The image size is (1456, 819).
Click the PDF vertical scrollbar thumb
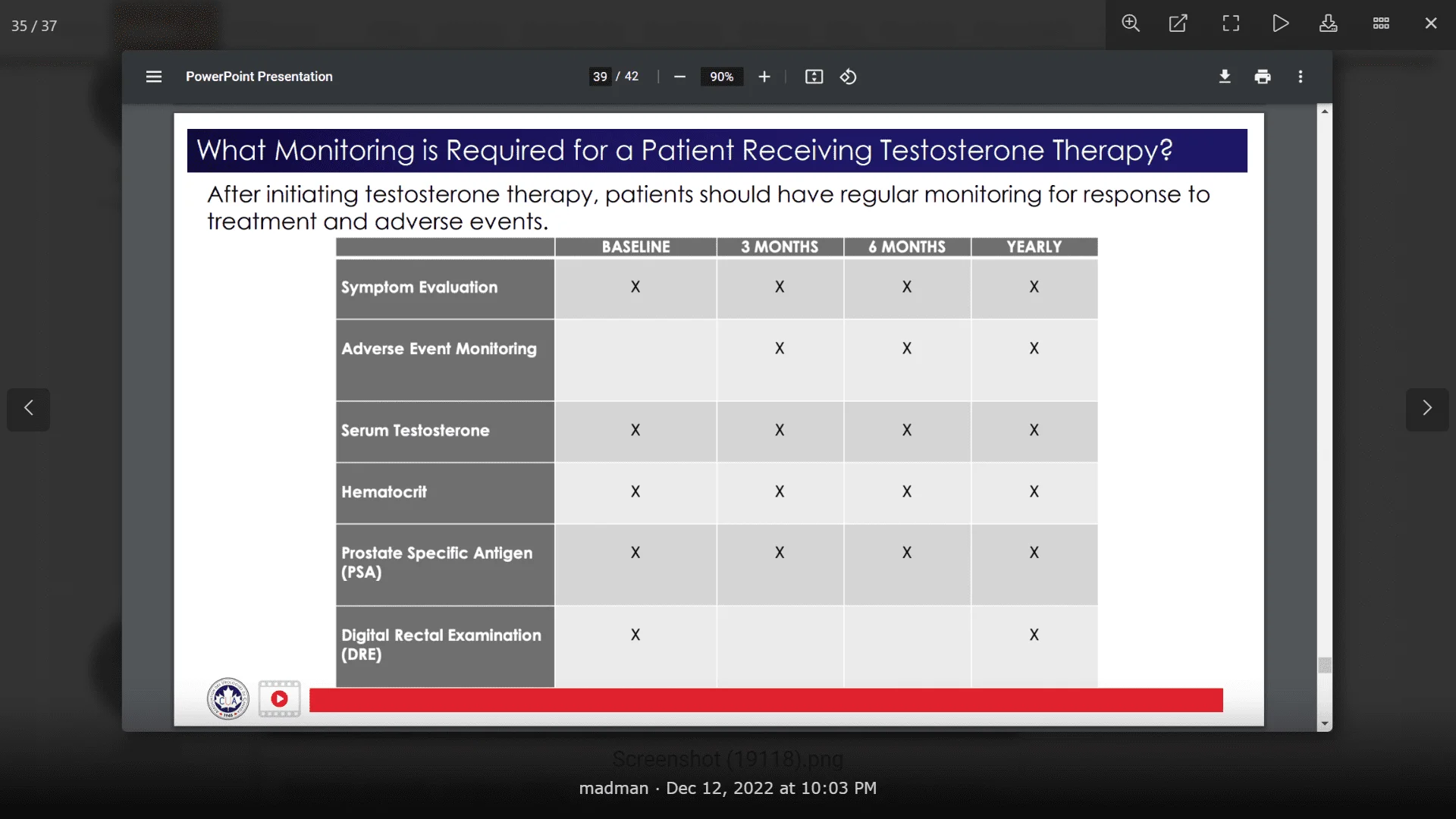(1325, 665)
